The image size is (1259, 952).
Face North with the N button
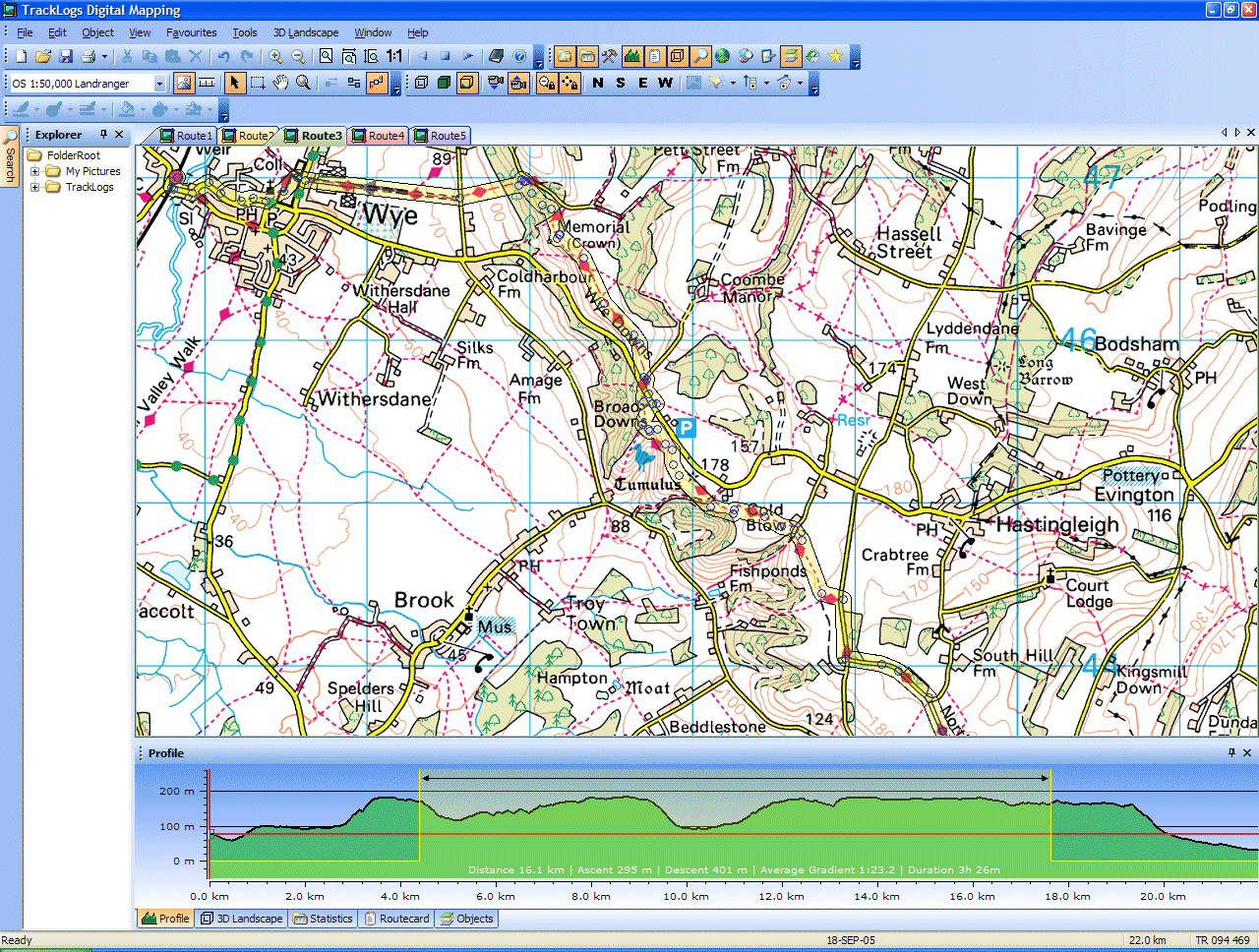pyautogui.click(x=598, y=83)
